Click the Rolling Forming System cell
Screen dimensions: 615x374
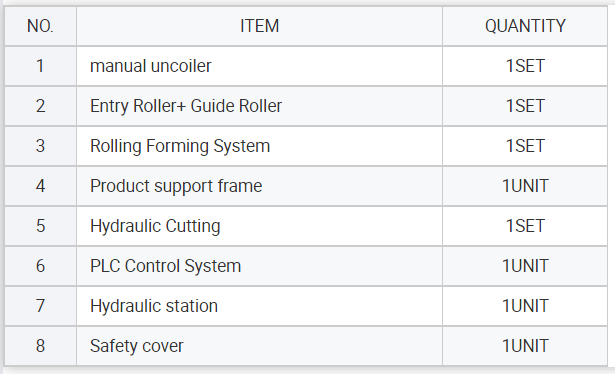(x=259, y=146)
